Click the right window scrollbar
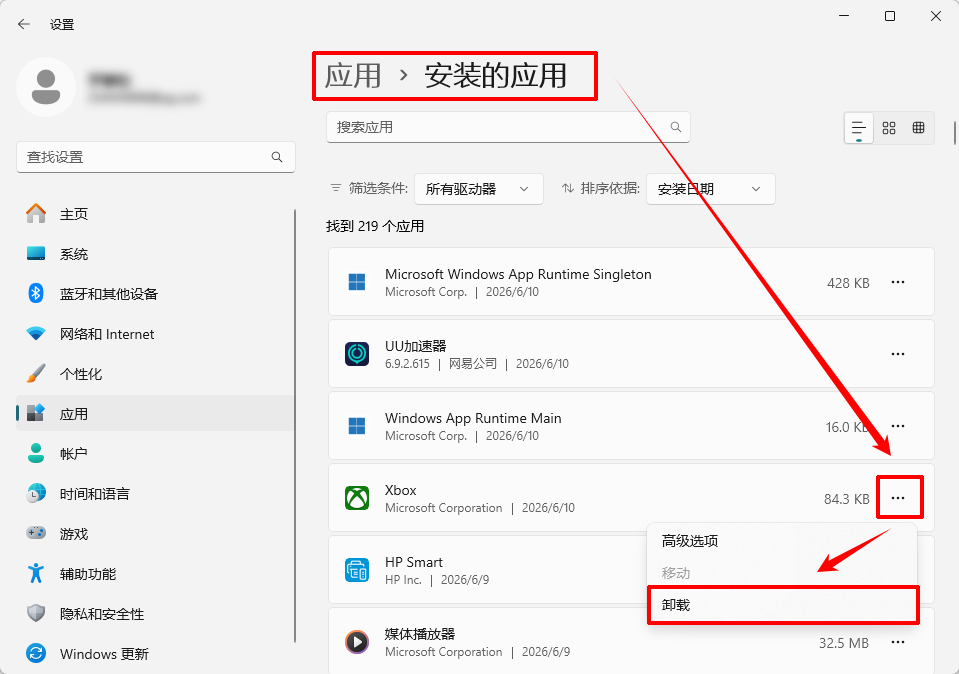Viewport: 959px width, 674px height. tap(955, 133)
